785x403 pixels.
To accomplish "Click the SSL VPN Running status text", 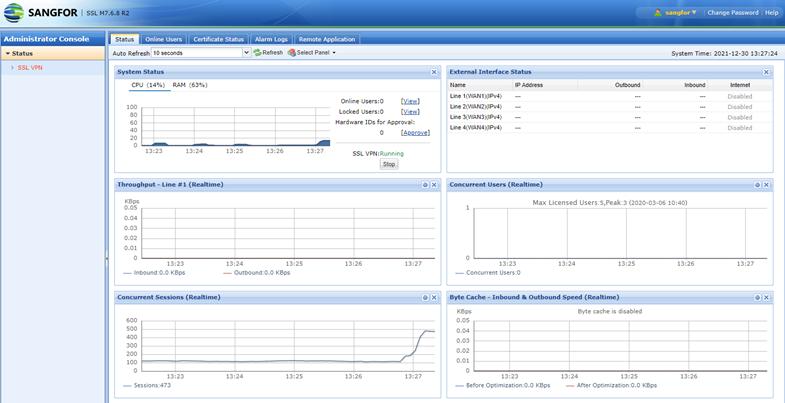I will 378,154.
